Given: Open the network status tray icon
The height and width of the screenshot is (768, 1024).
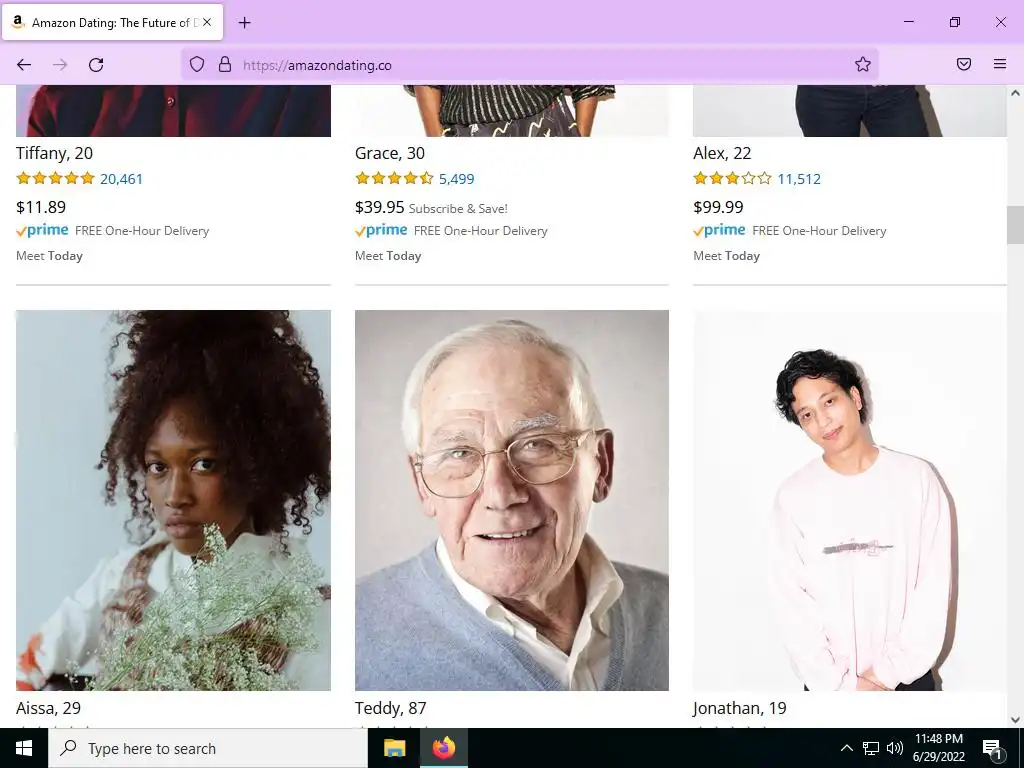Looking at the screenshot, I should pyautogui.click(x=871, y=748).
